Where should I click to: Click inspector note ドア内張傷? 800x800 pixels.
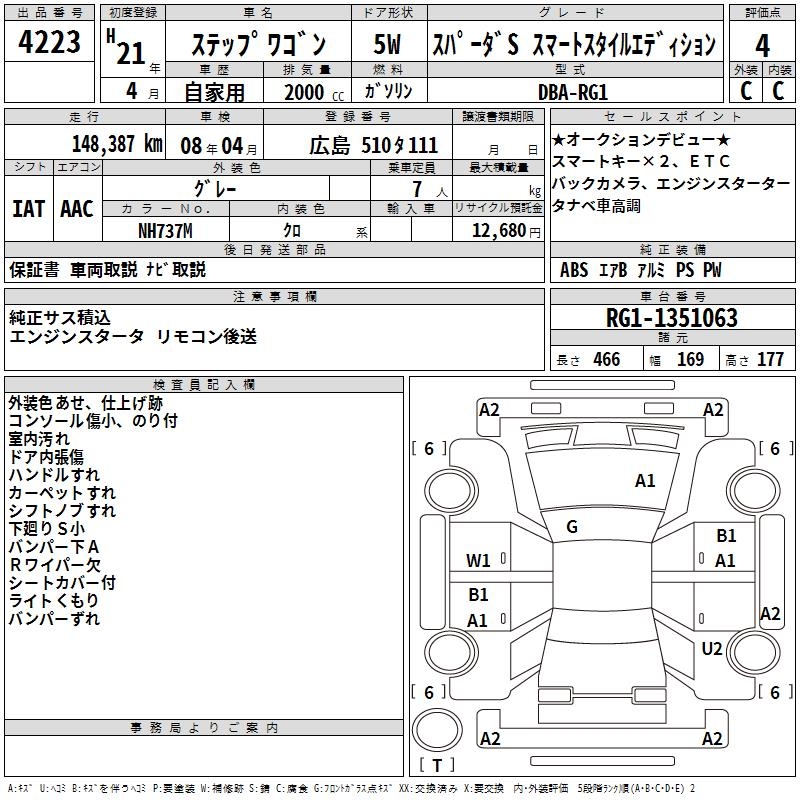(46, 457)
